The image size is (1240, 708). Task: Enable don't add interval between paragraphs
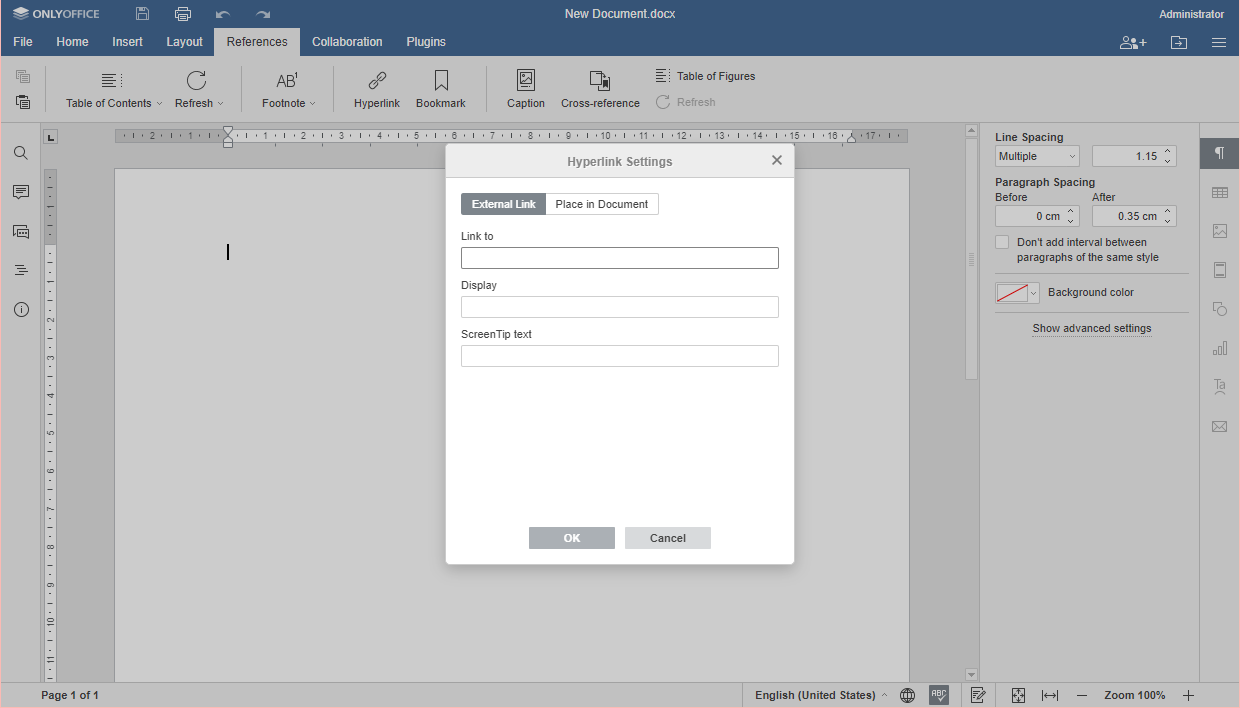coord(1002,241)
